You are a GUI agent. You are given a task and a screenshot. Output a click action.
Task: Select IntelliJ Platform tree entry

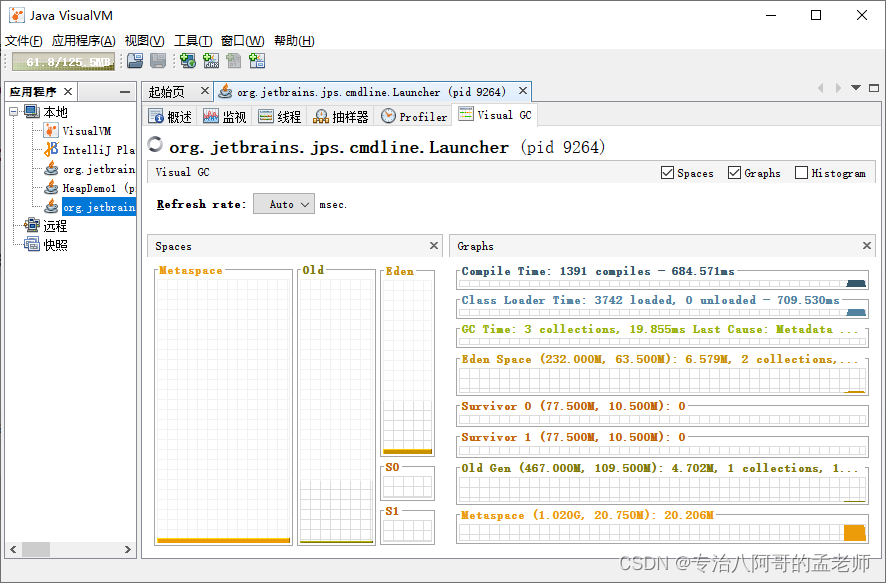(99, 150)
